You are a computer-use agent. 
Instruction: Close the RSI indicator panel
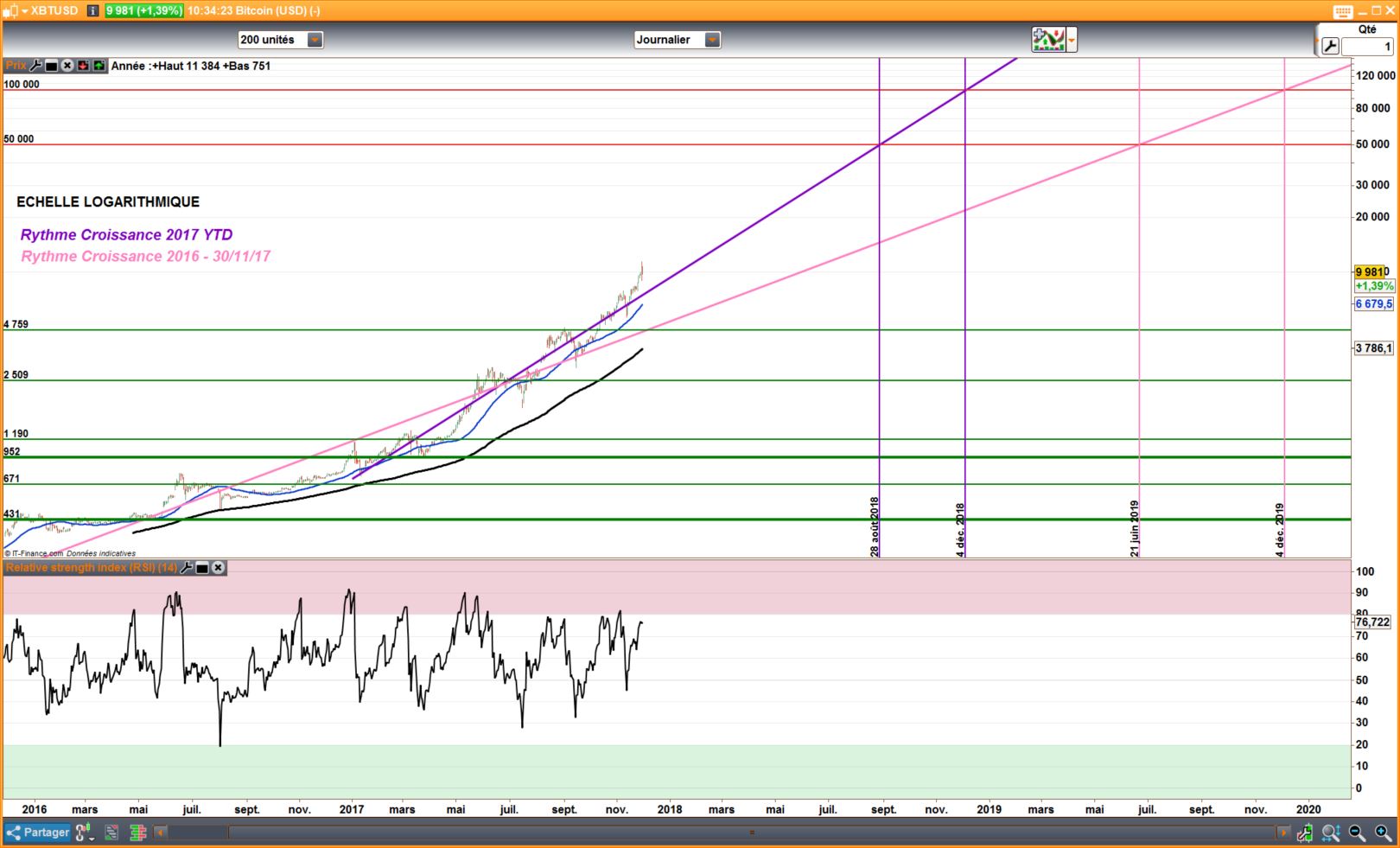[x=218, y=568]
